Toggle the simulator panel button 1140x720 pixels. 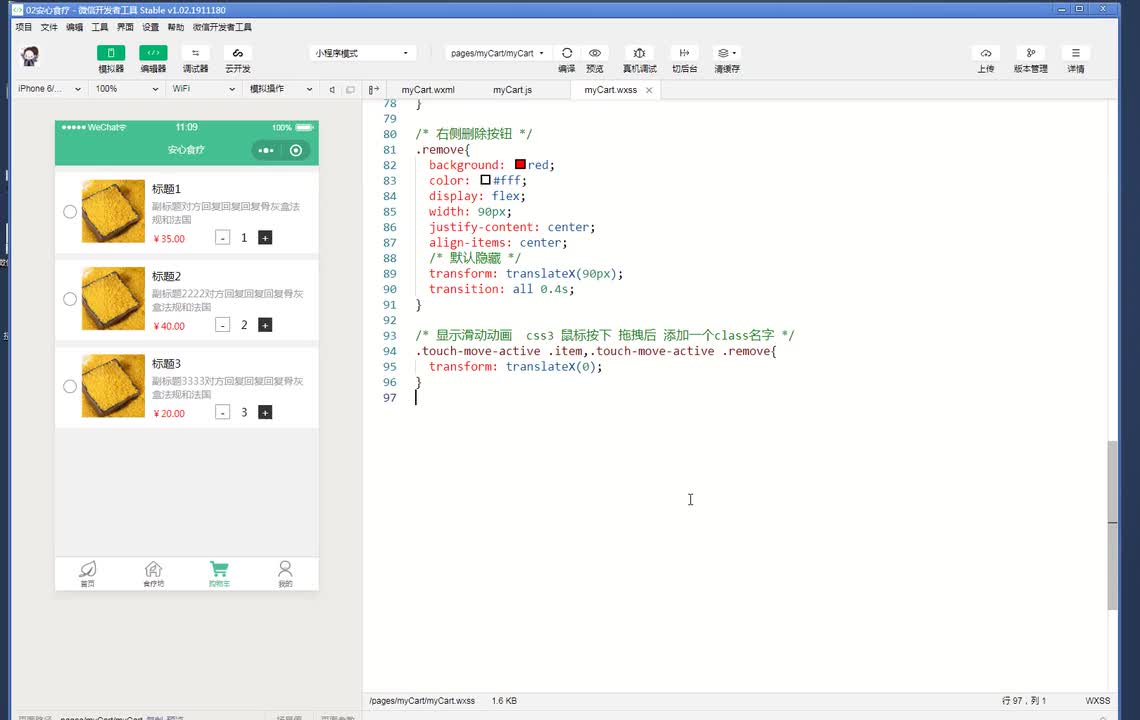(111, 53)
